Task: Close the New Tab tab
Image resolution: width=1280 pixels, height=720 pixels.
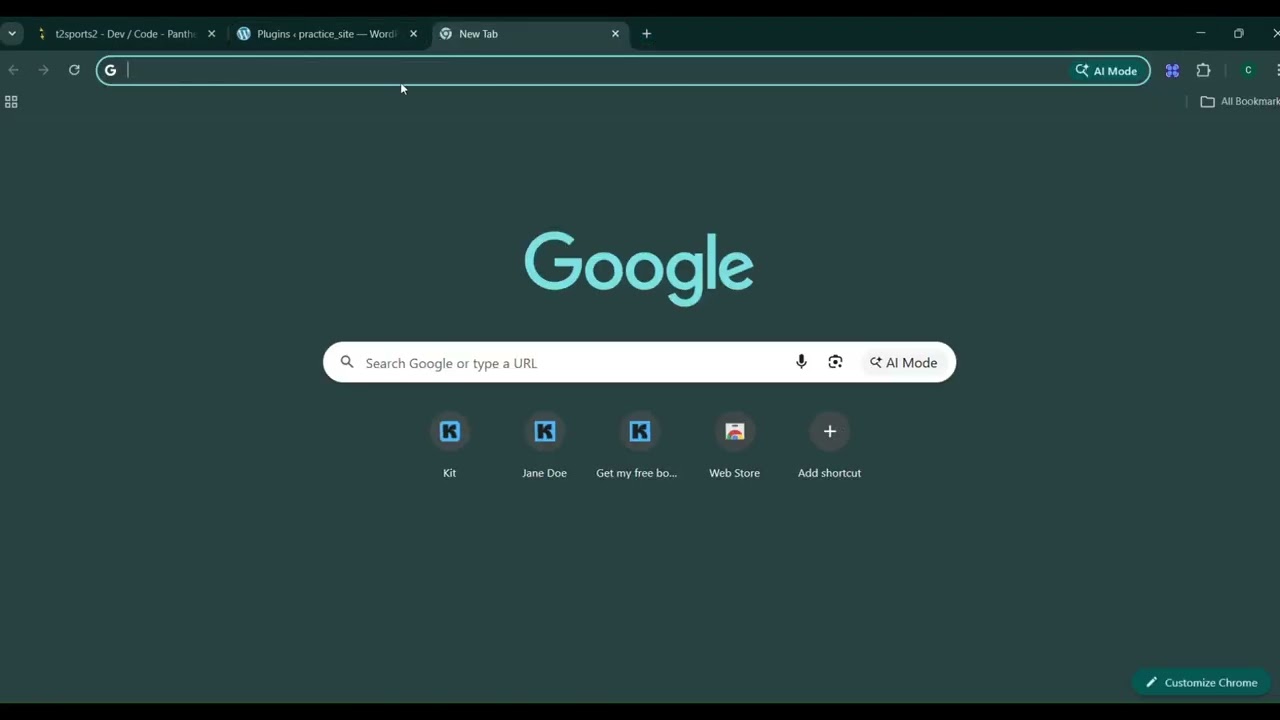Action: (x=615, y=34)
